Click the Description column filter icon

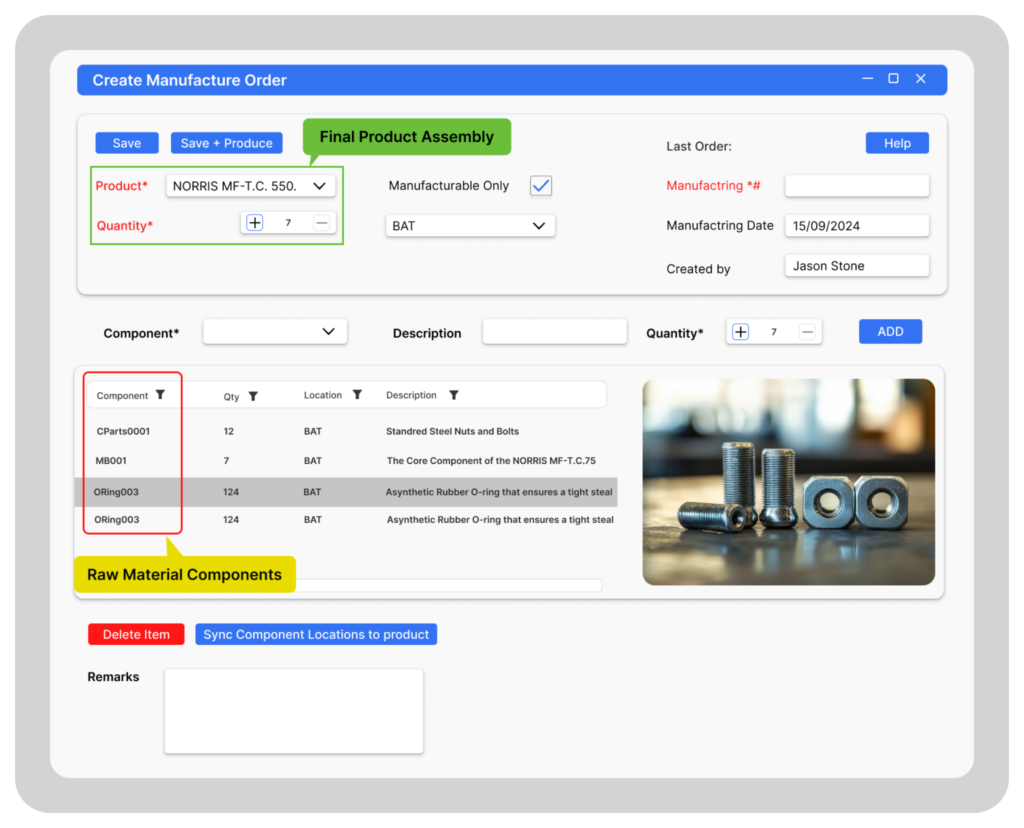point(454,395)
